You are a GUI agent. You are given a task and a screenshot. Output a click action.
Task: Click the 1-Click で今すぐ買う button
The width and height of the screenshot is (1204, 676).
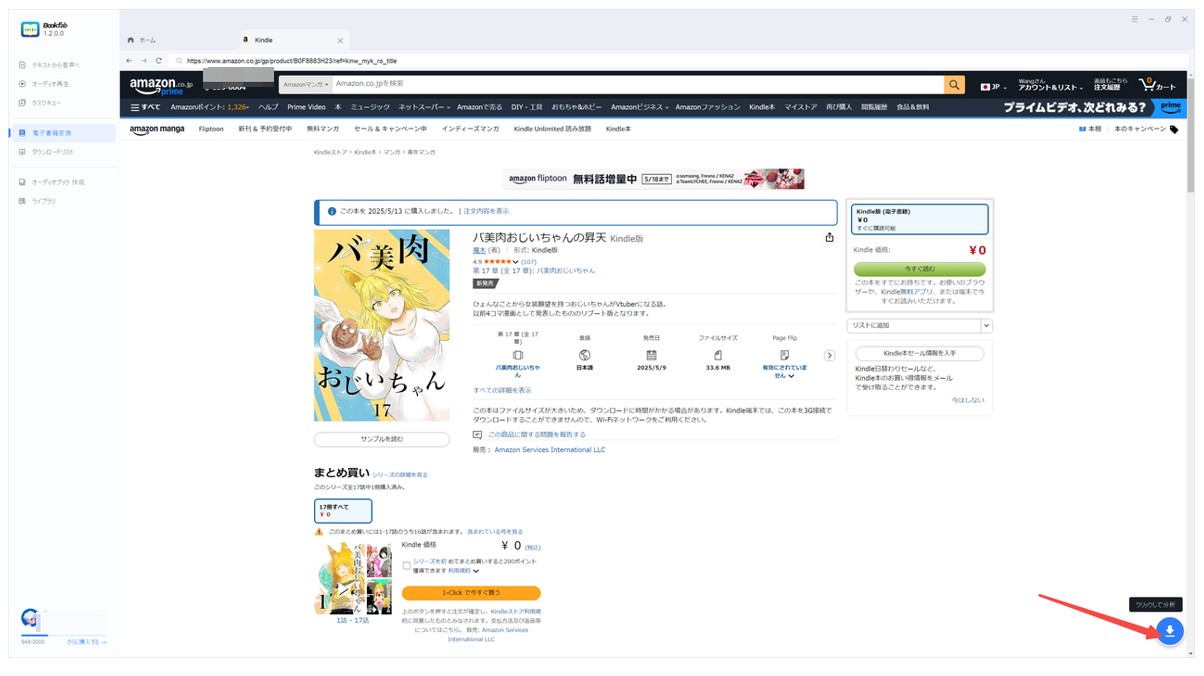[x=471, y=593]
